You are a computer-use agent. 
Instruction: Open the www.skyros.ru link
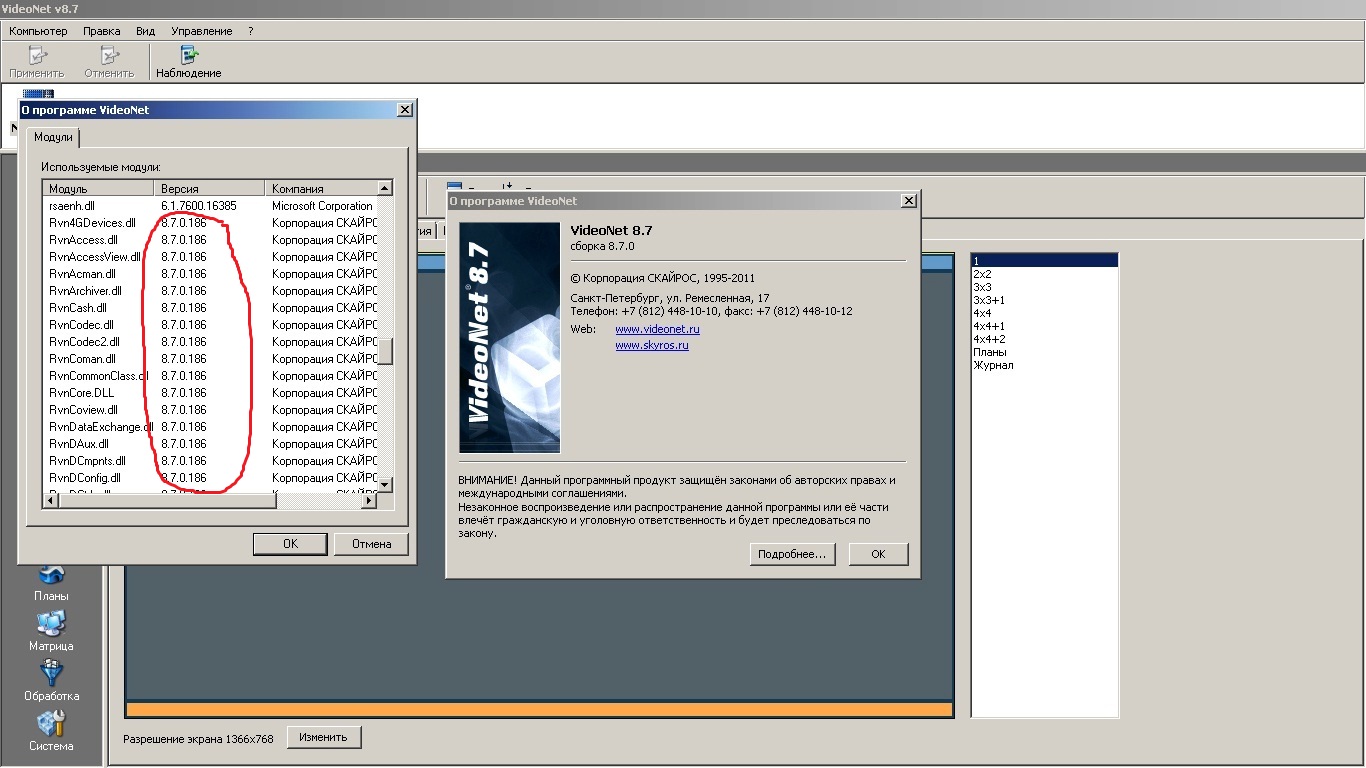(x=651, y=345)
